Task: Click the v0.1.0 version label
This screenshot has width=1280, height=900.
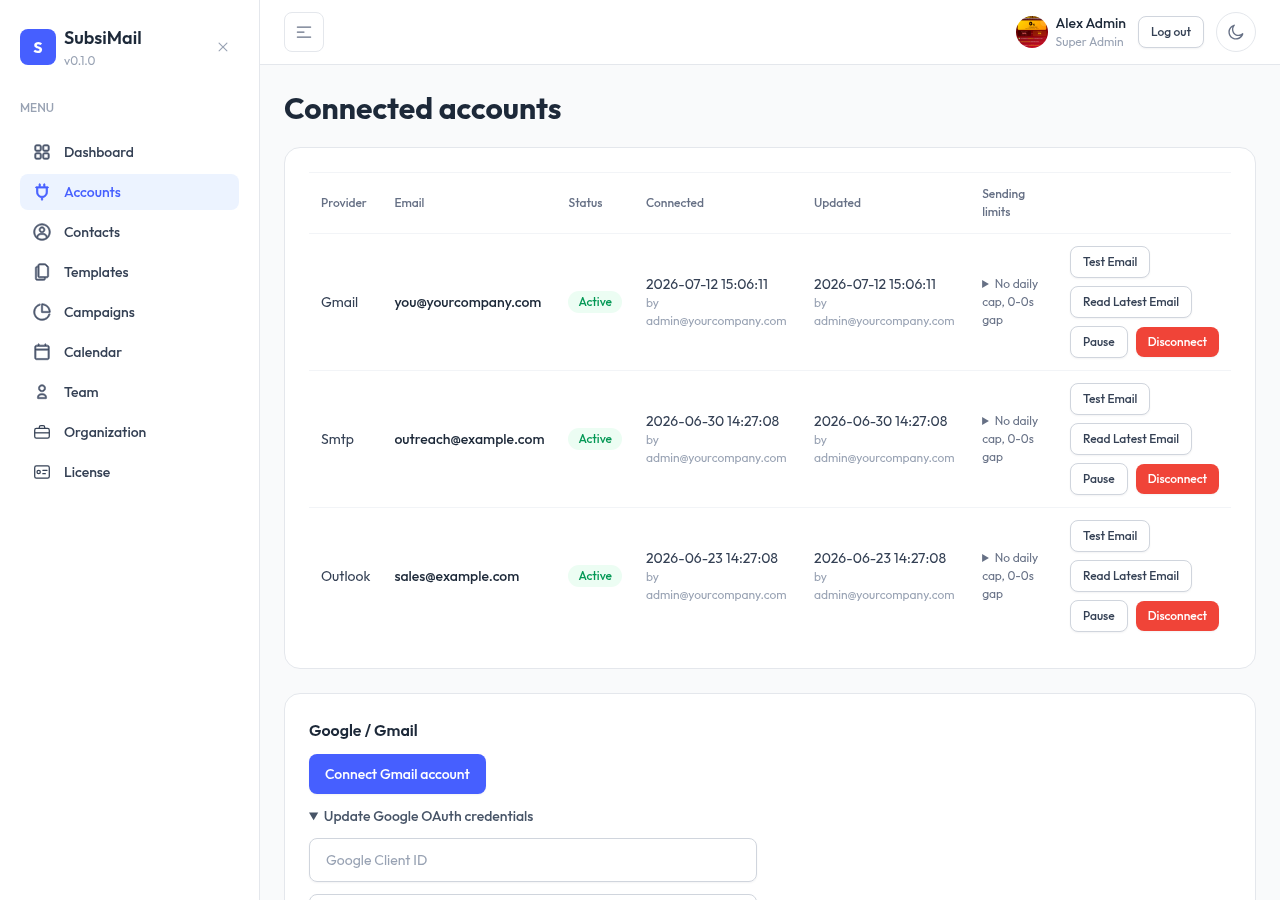Action: (80, 61)
